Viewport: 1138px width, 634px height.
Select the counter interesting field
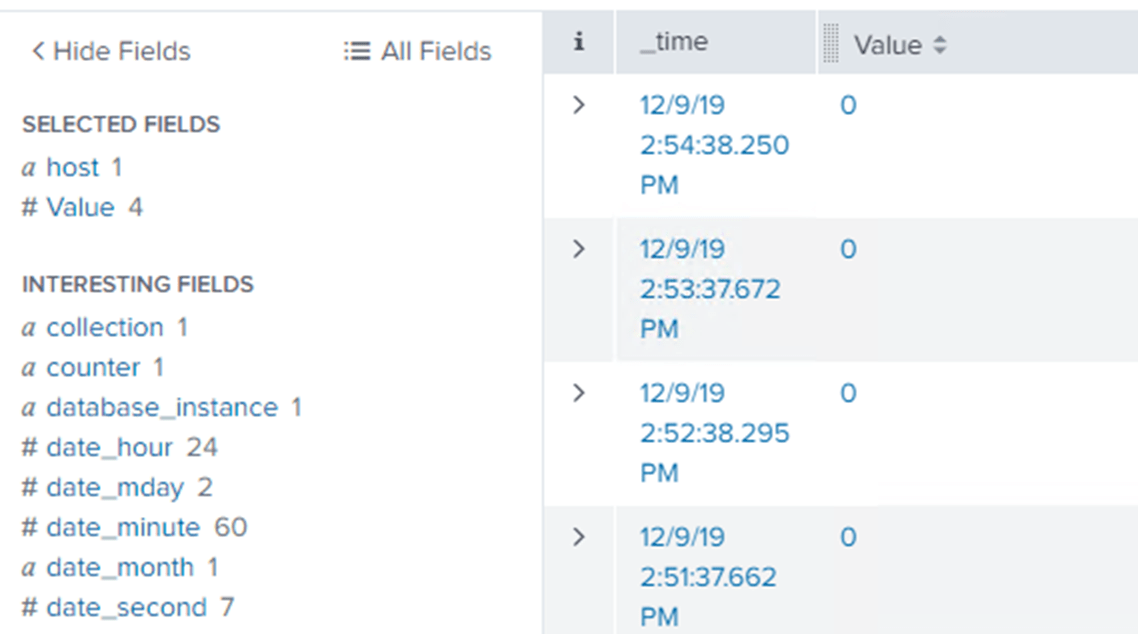point(92,367)
